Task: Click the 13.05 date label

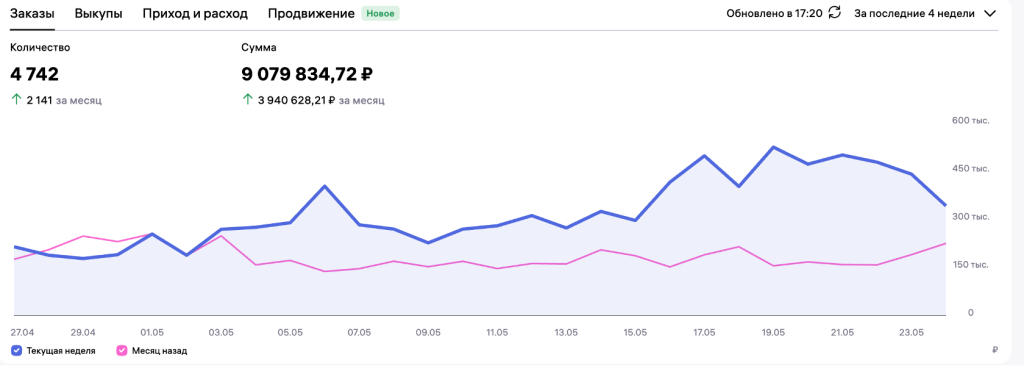Action: (x=566, y=332)
